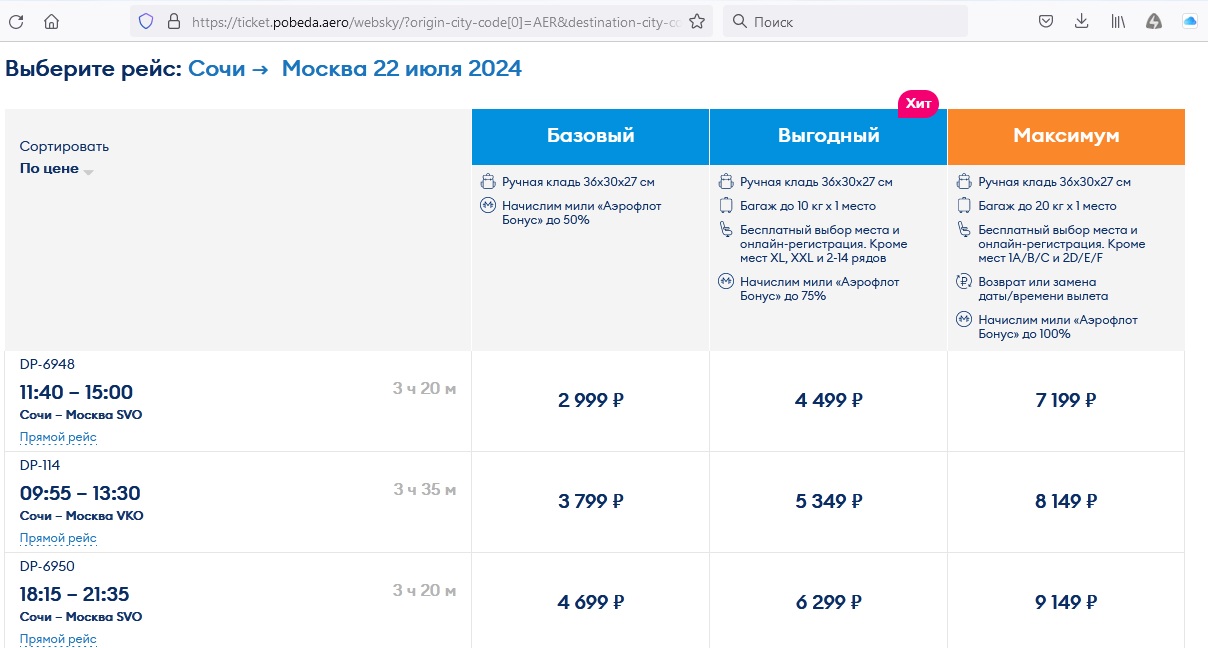Reload the page in the browser
Image resolution: width=1208 pixels, height=648 pixels.
click(17, 21)
